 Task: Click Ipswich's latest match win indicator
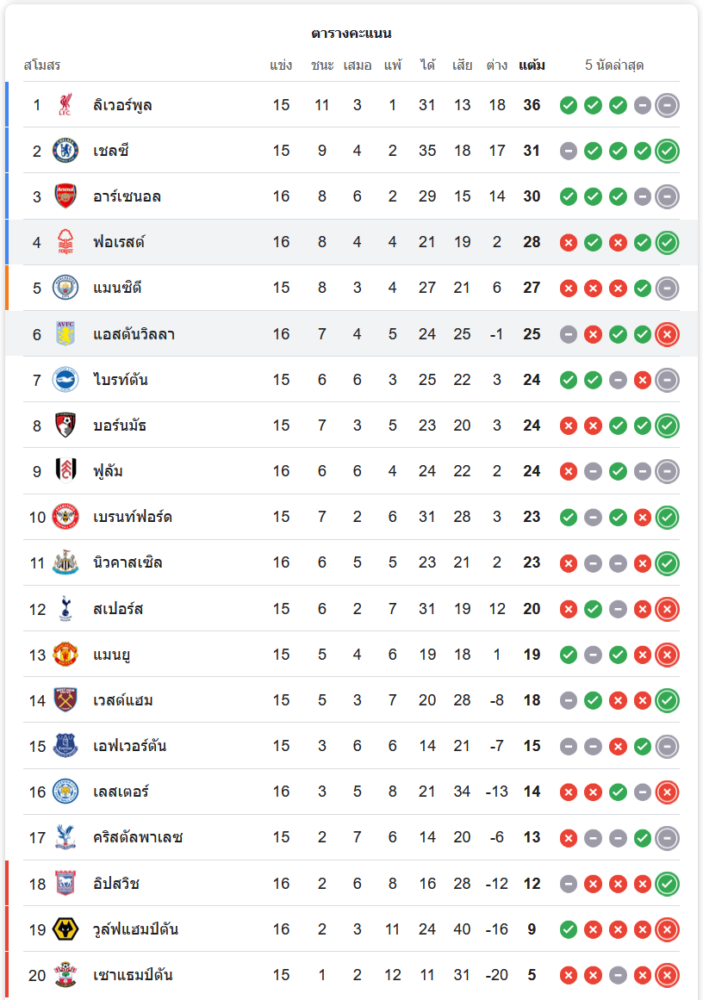point(667,883)
